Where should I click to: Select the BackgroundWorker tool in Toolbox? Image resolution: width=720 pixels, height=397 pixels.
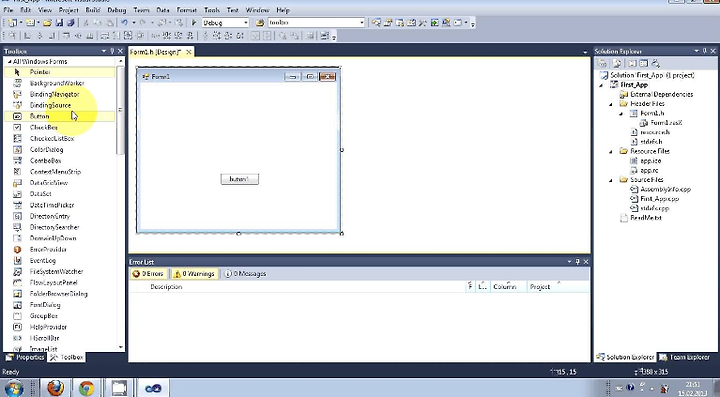[57, 83]
